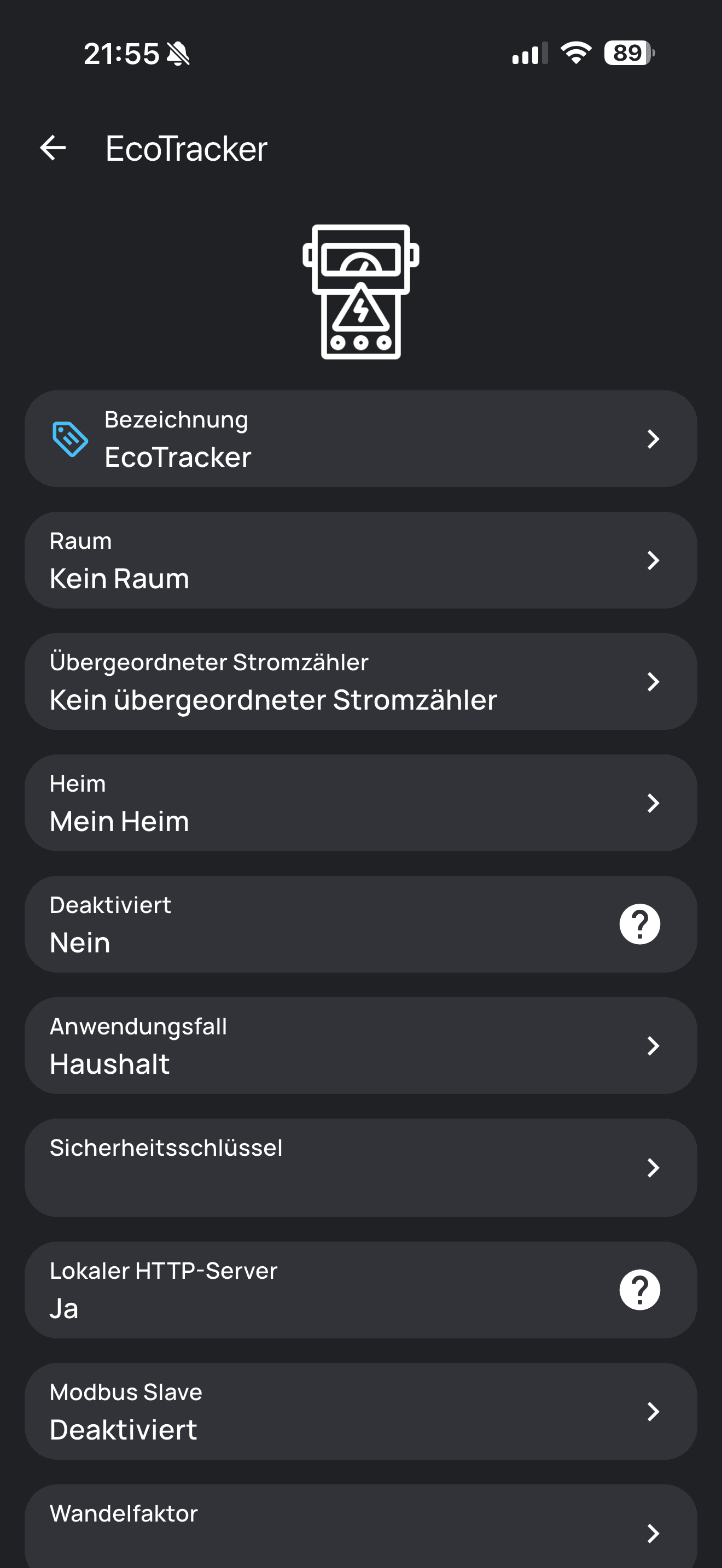Image resolution: width=722 pixels, height=1568 pixels.
Task: Expand the Raum chevron arrow
Action: pyautogui.click(x=653, y=560)
